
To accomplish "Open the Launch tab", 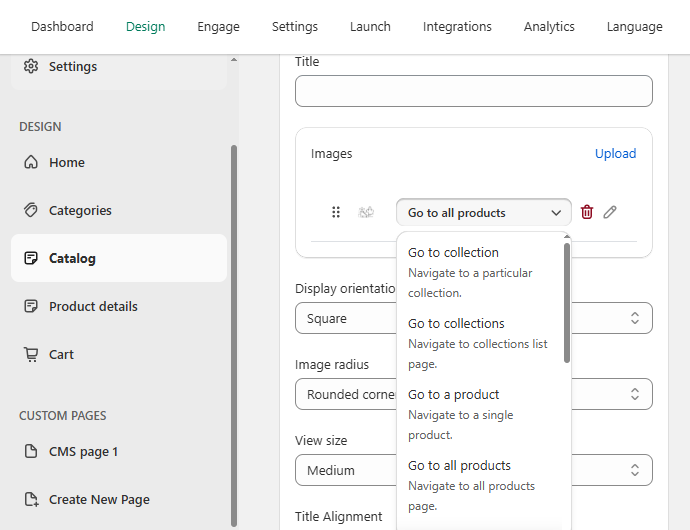I will pos(370,27).
